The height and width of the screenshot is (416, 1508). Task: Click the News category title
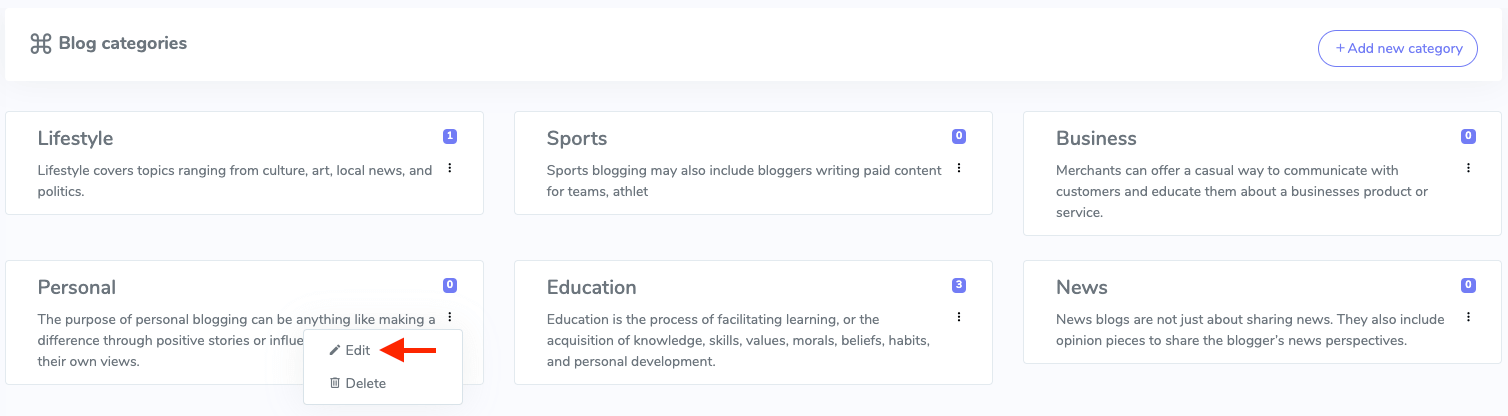[1081, 287]
